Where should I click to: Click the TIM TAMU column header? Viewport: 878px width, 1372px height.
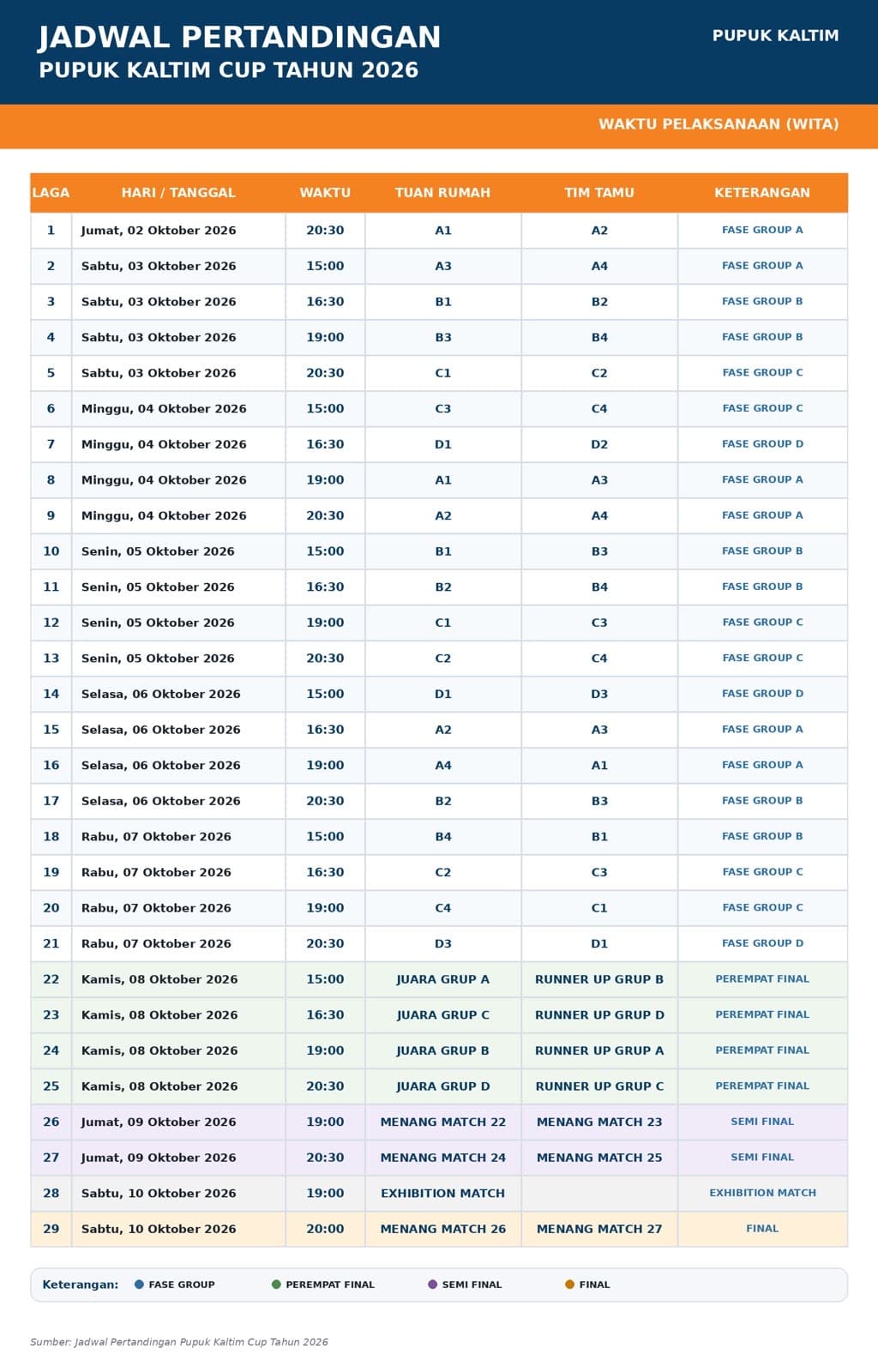click(x=599, y=193)
